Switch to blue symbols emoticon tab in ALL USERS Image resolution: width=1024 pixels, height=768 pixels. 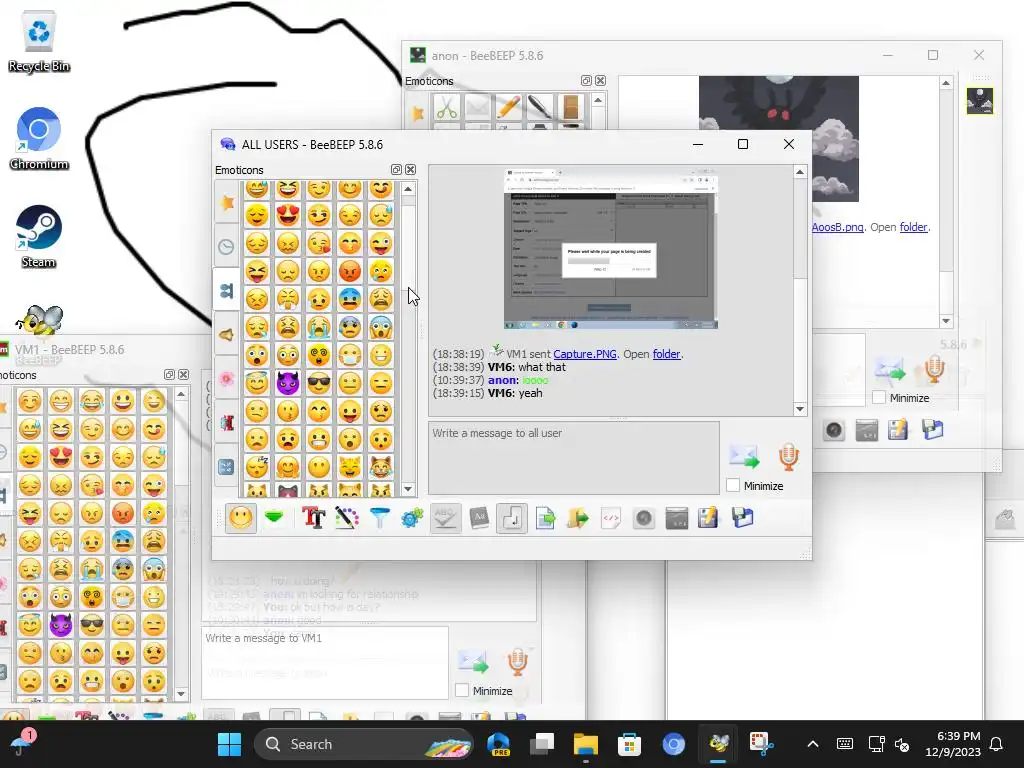pyautogui.click(x=227, y=466)
